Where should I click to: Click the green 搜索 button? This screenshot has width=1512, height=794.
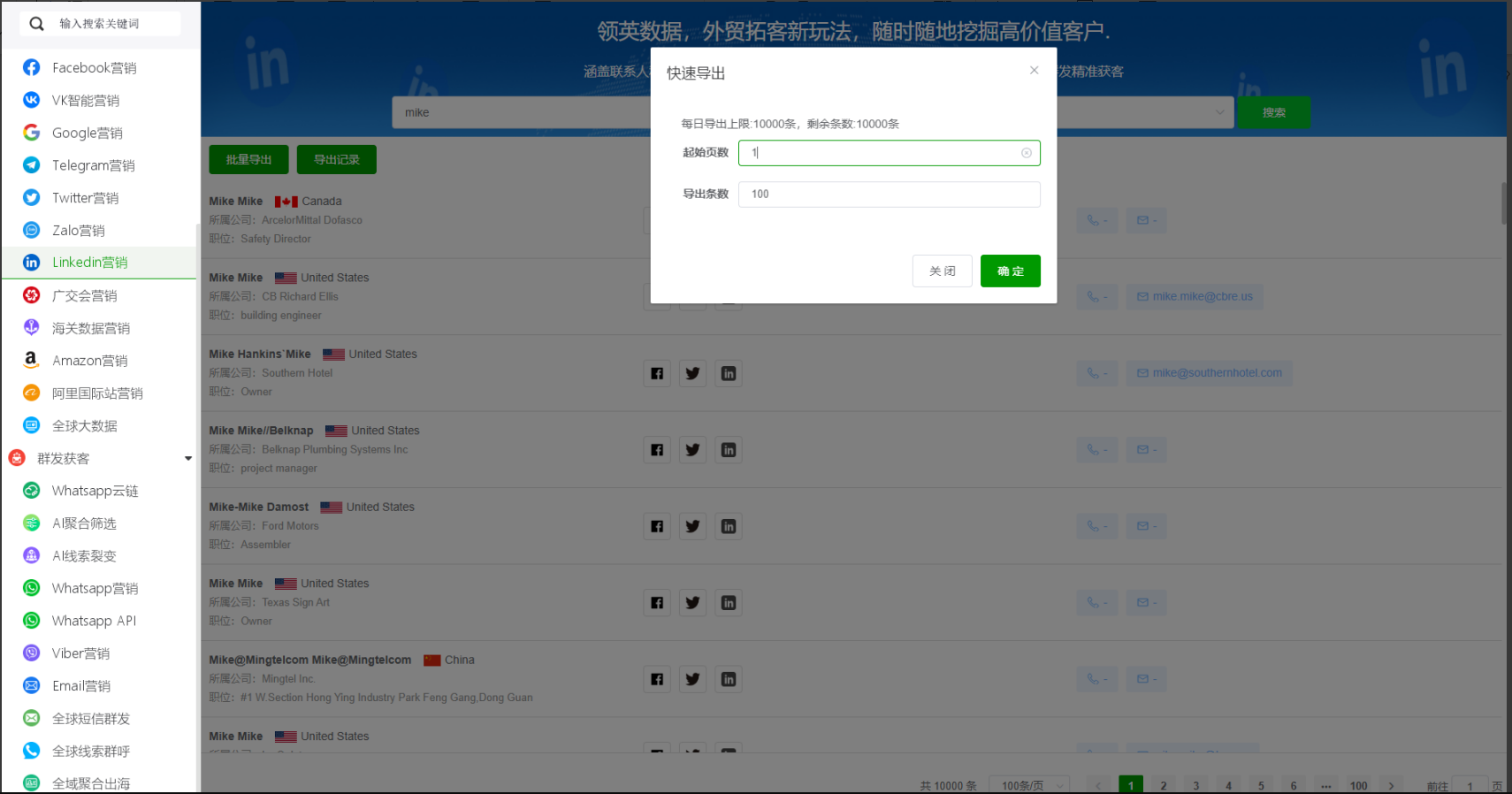1273,112
